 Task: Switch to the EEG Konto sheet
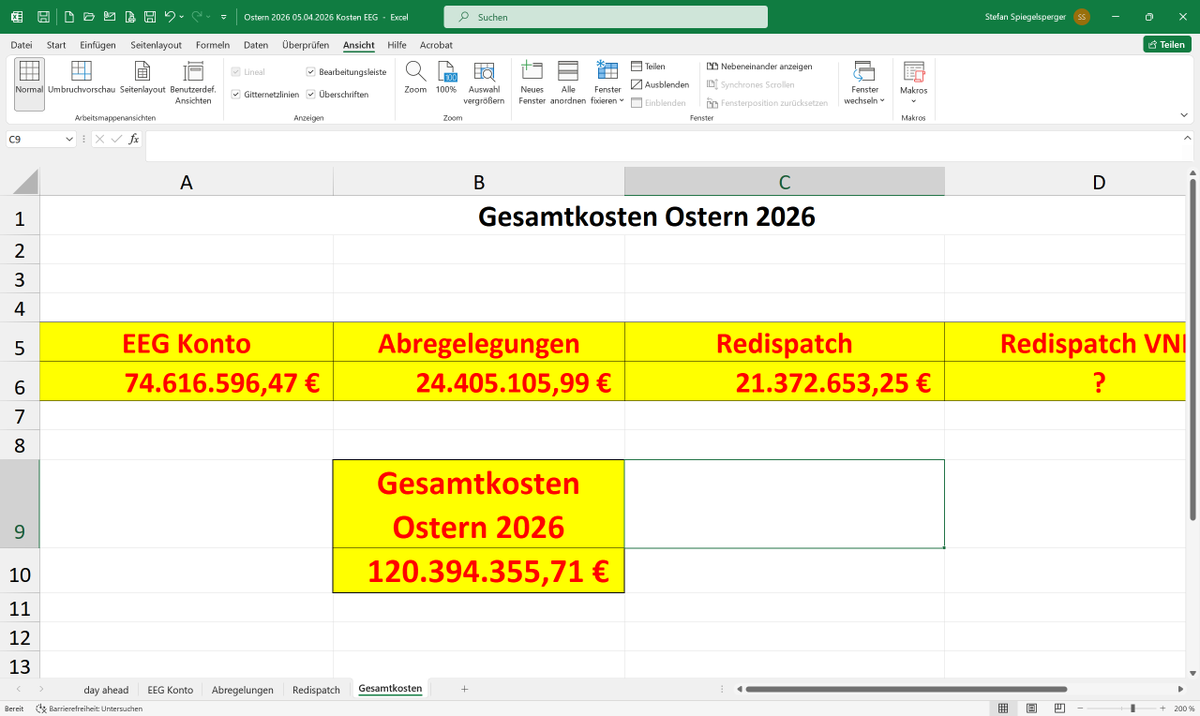[170, 690]
